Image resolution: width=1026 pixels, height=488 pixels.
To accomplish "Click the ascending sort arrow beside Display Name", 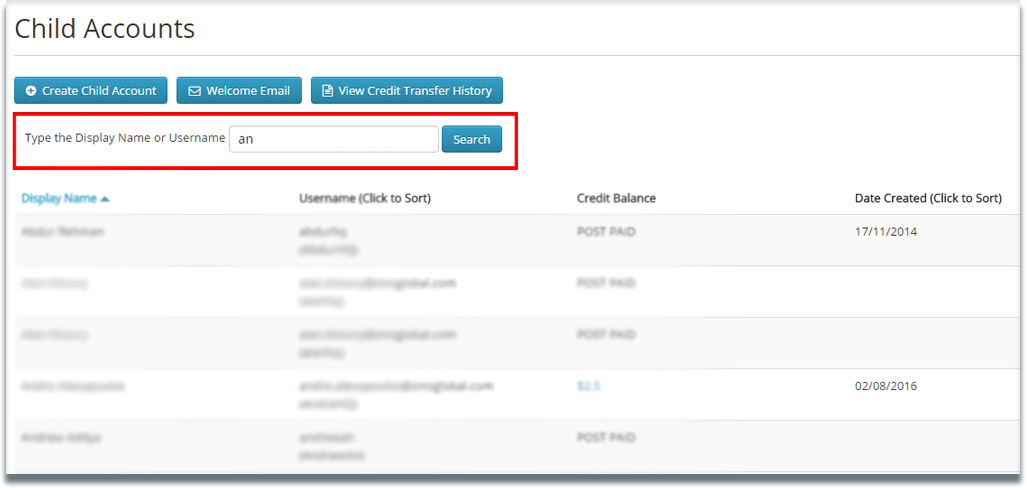I will [105, 199].
